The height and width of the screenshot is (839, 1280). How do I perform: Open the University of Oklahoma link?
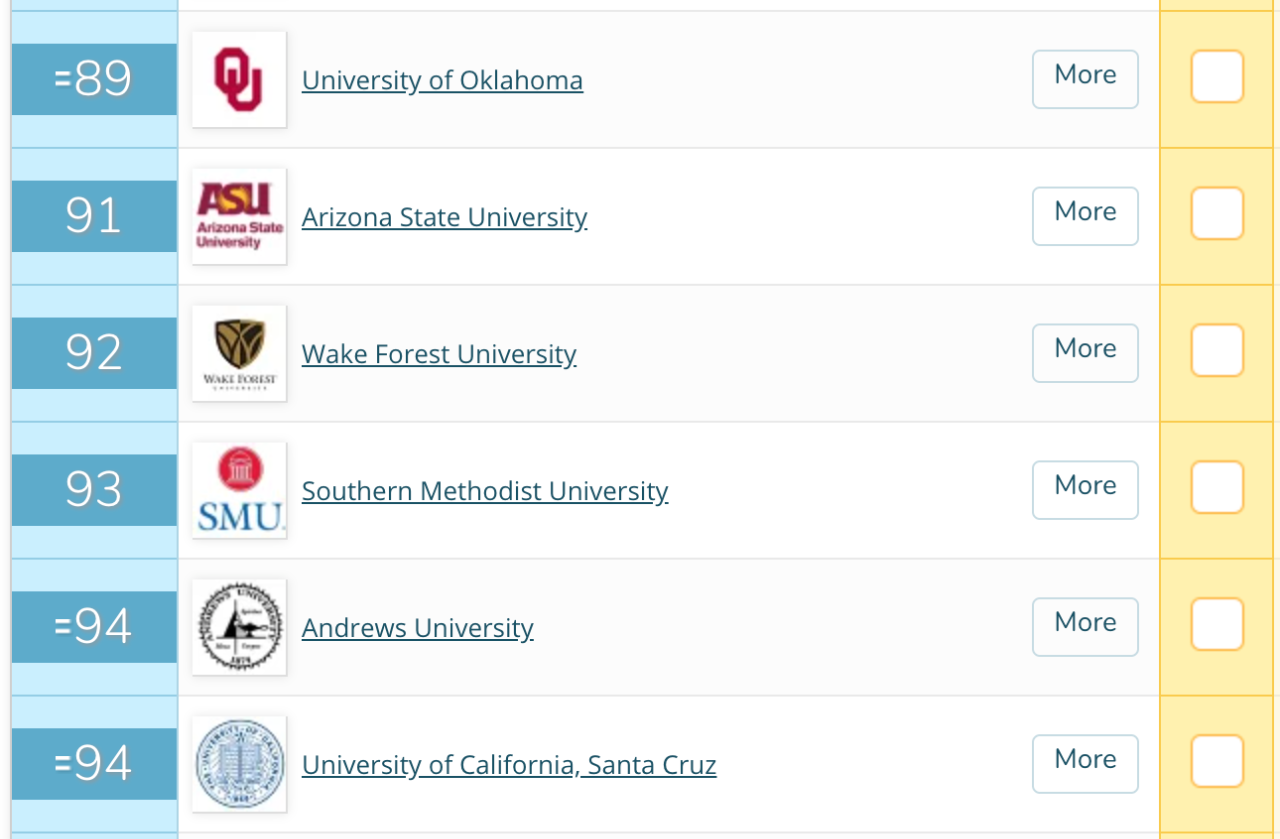442,80
